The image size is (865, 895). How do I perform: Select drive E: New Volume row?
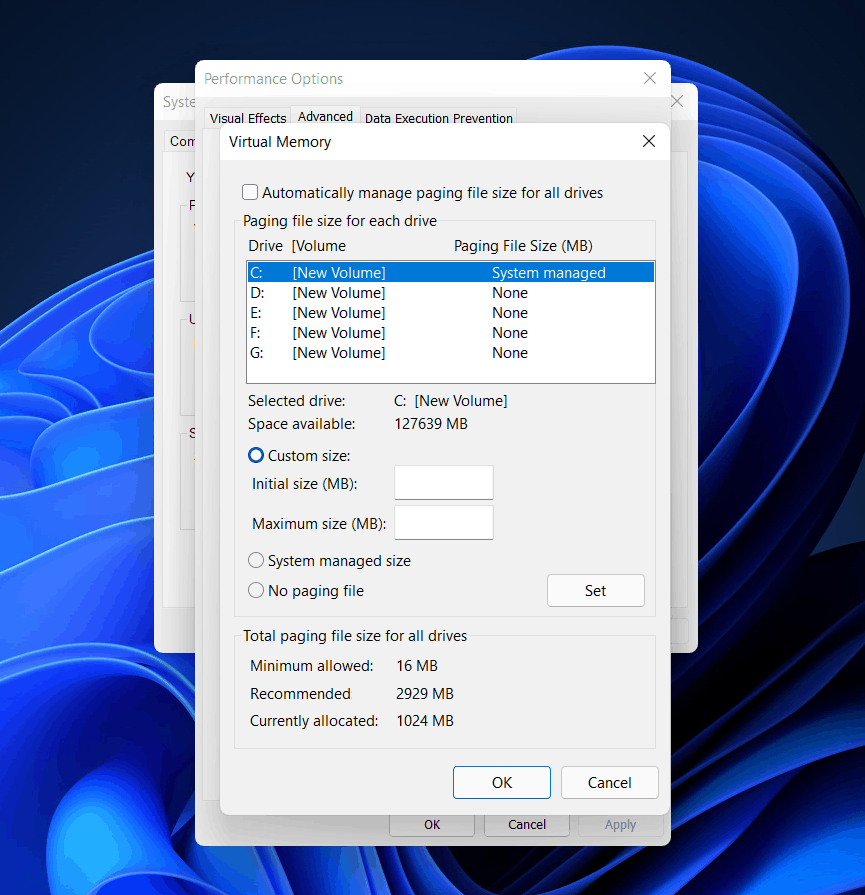pos(451,313)
